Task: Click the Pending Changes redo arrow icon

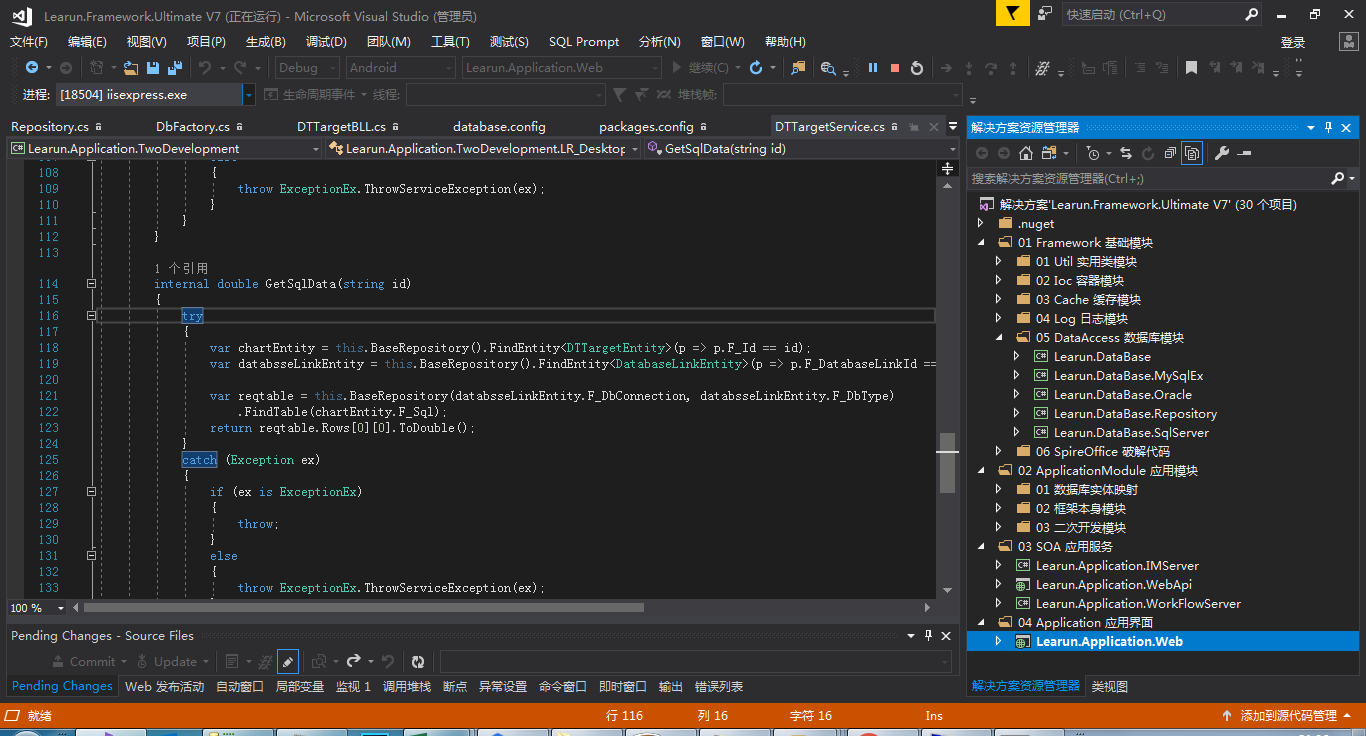Action: 353,661
